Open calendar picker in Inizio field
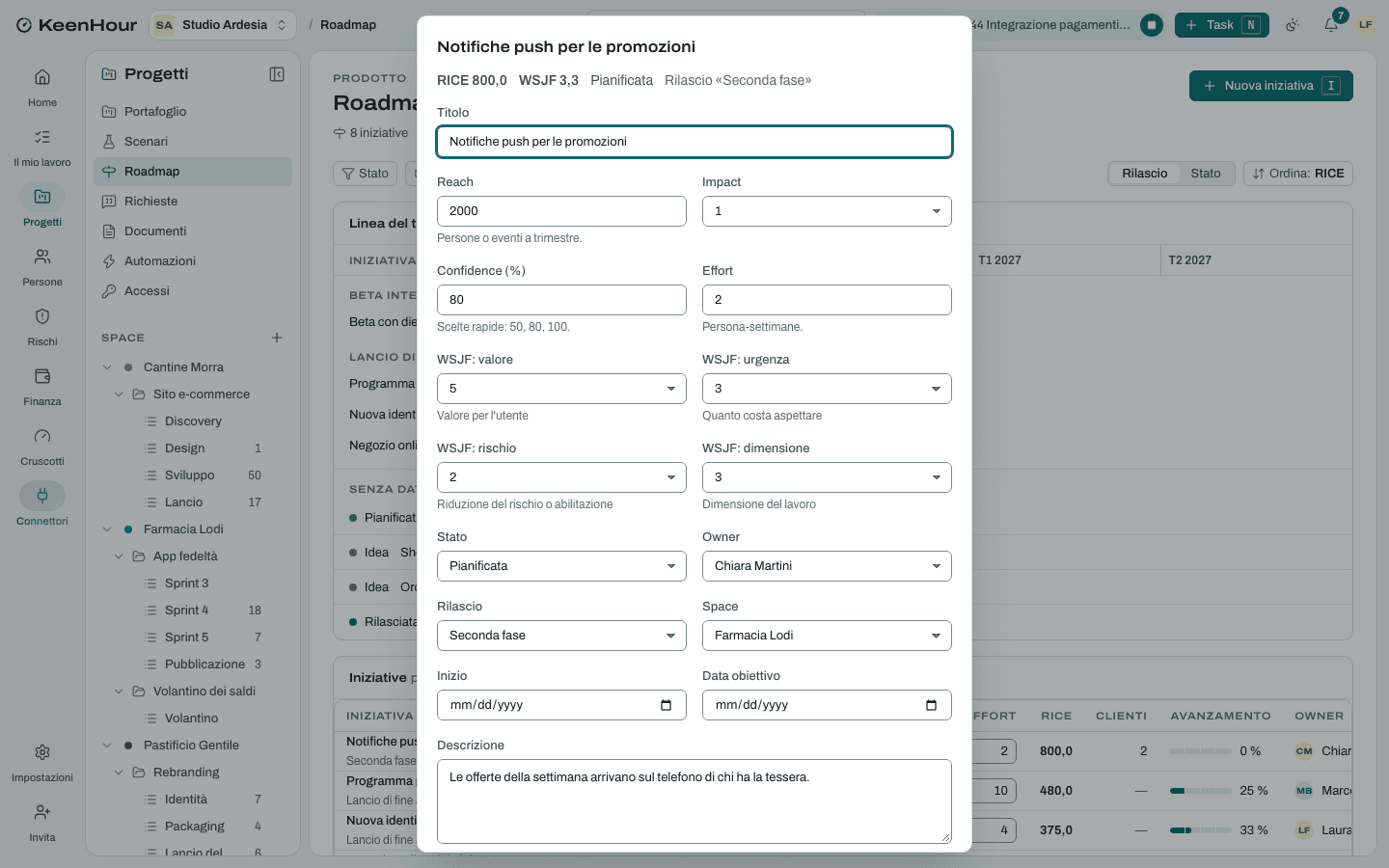 [666, 705]
